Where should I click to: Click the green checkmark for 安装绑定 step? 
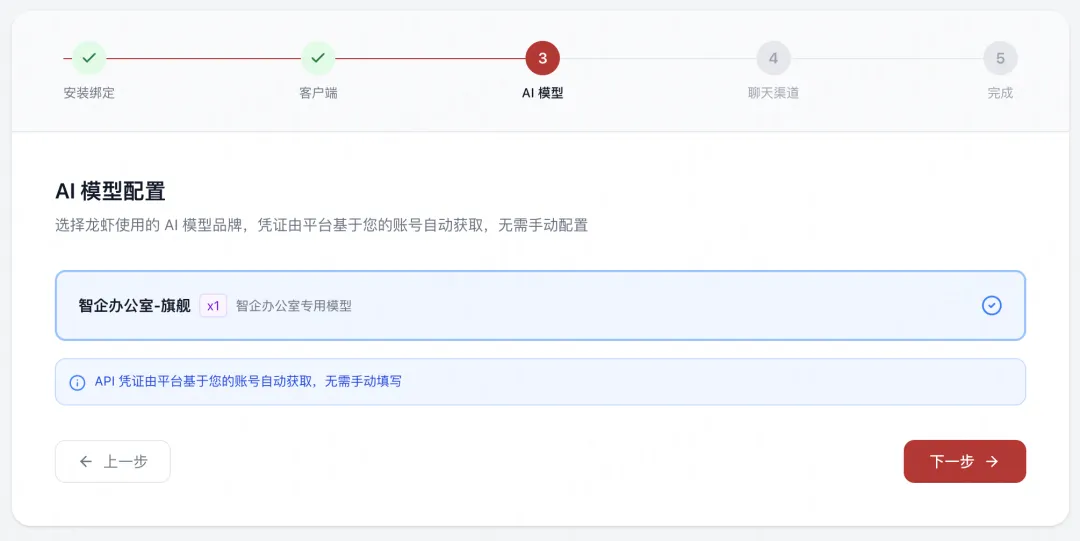[x=89, y=58]
